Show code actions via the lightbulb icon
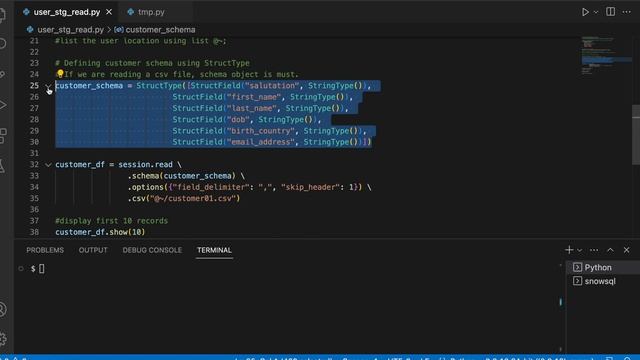The width and height of the screenshot is (640, 360). [x=60, y=73]
